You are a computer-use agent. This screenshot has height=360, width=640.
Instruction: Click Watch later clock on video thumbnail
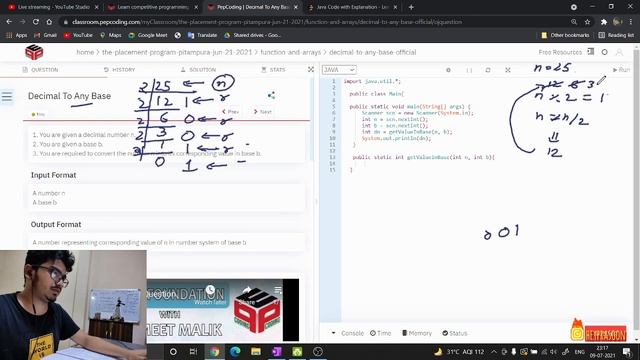(x=210, y=290)
